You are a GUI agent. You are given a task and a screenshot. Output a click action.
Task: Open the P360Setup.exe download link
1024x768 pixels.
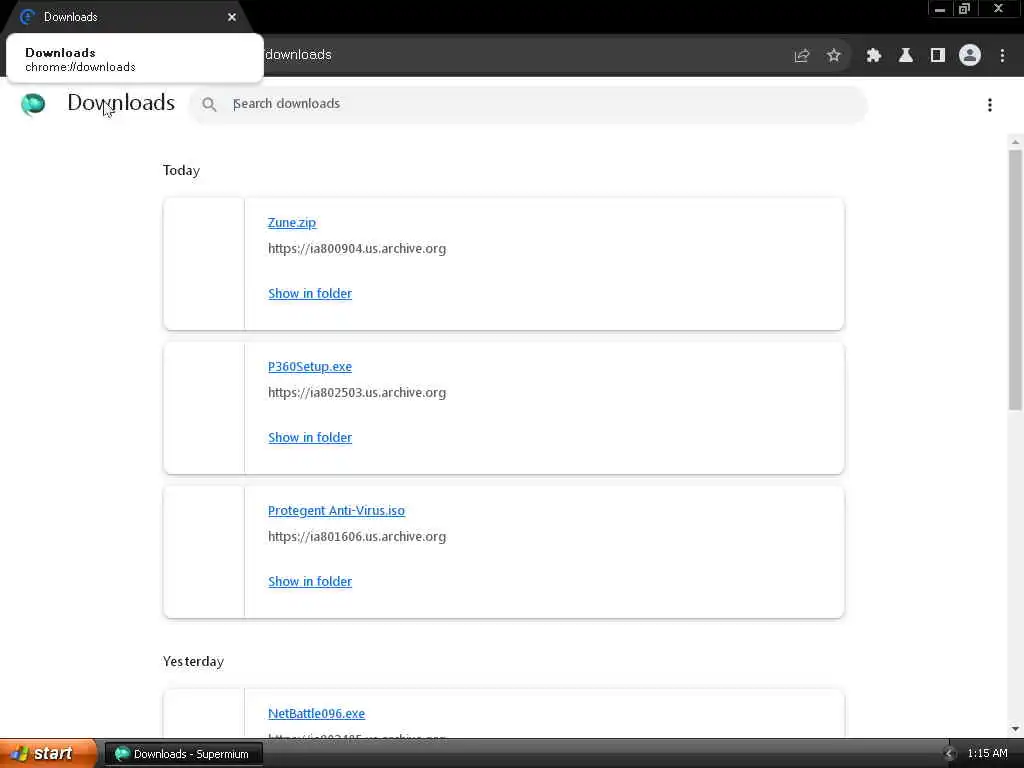point(310,366)
